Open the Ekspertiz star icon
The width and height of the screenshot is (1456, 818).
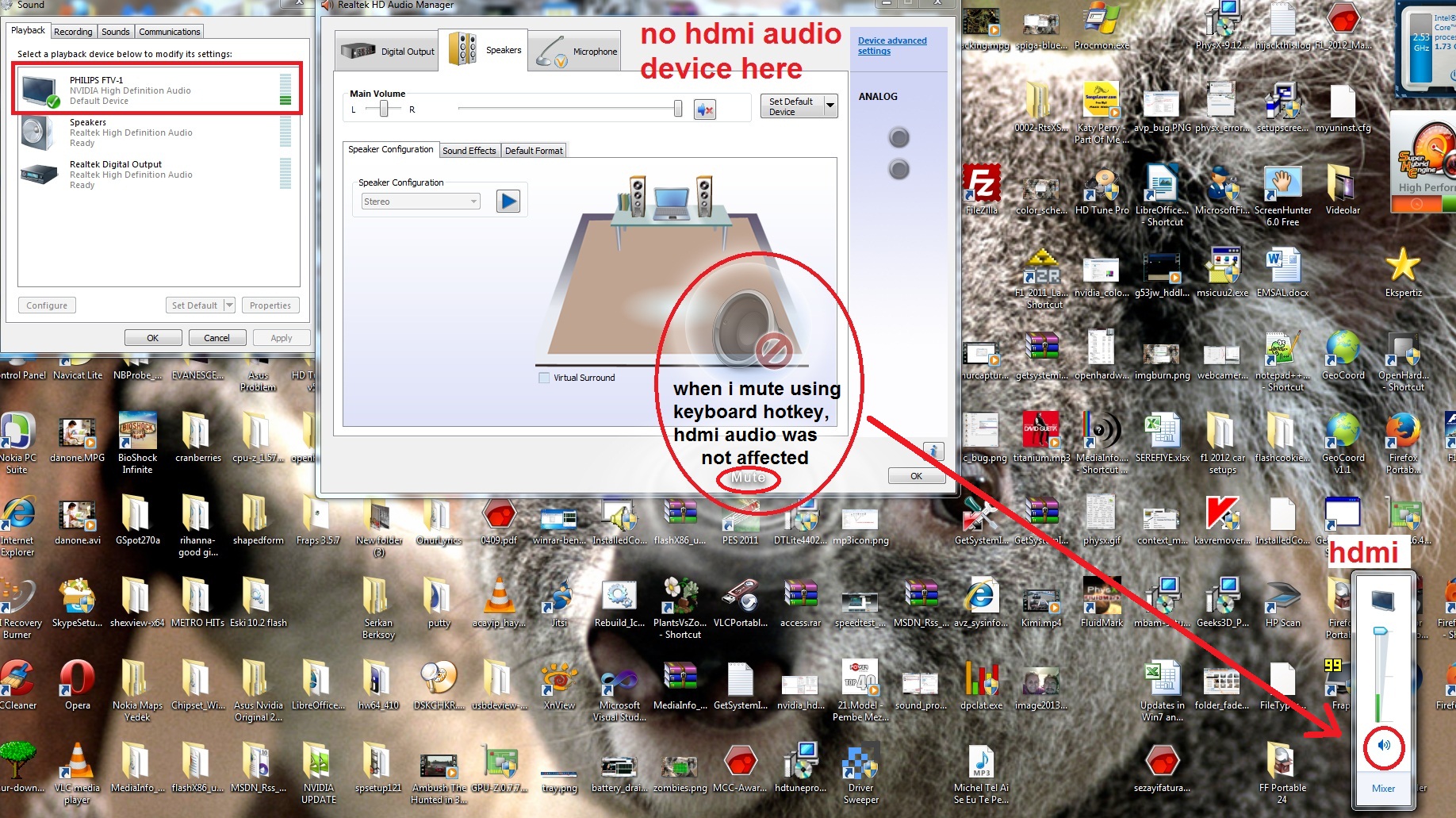tap(1403, 273)
